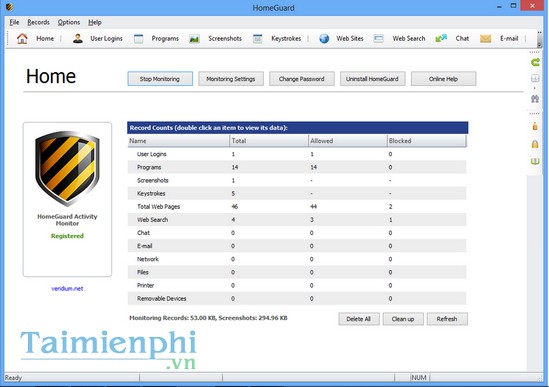The width and height of the screenshot is (549, 387).
Task: Click the Total Web Pages allowed value 44
Action: coord(313,207)
